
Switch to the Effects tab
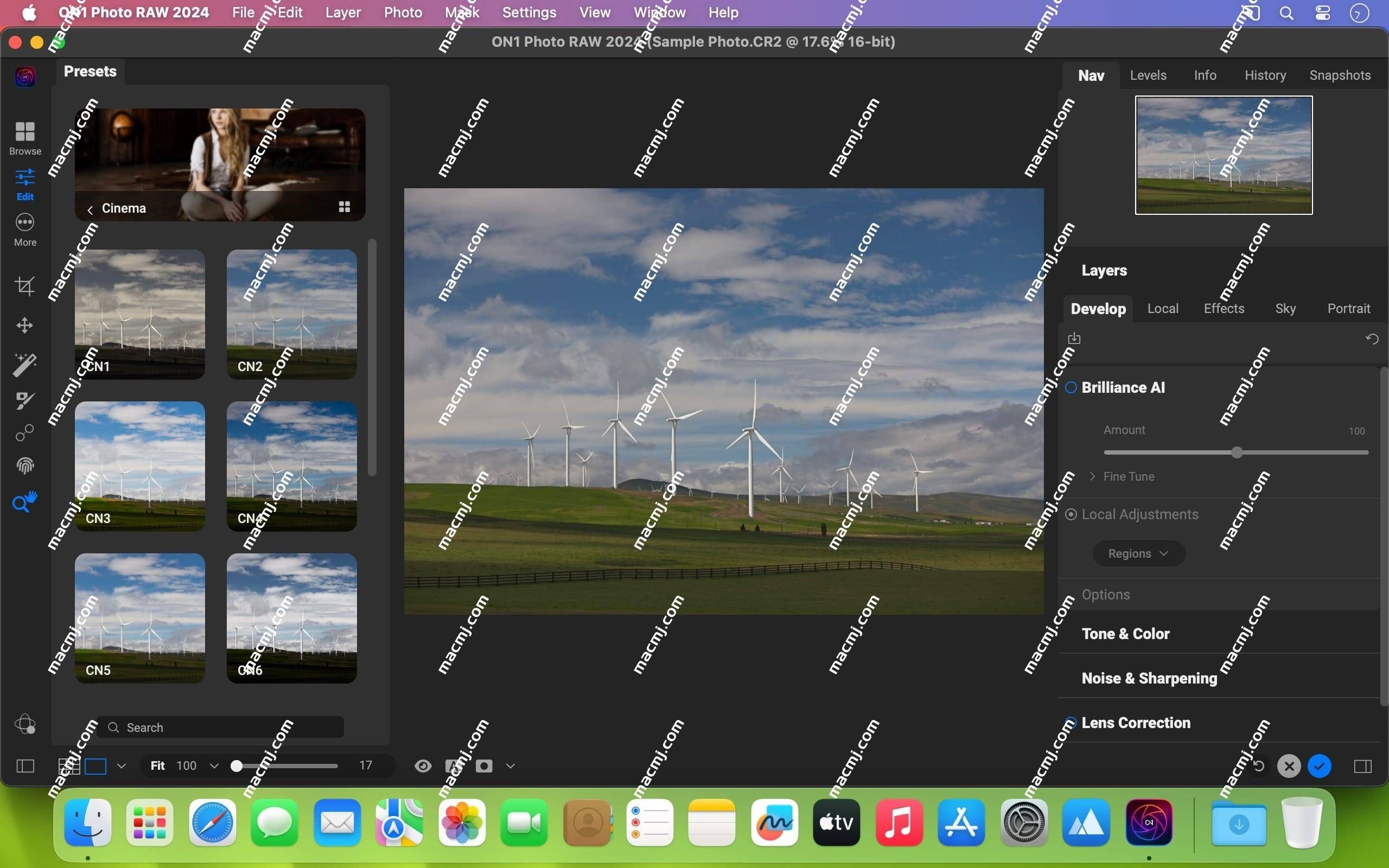1224,309
